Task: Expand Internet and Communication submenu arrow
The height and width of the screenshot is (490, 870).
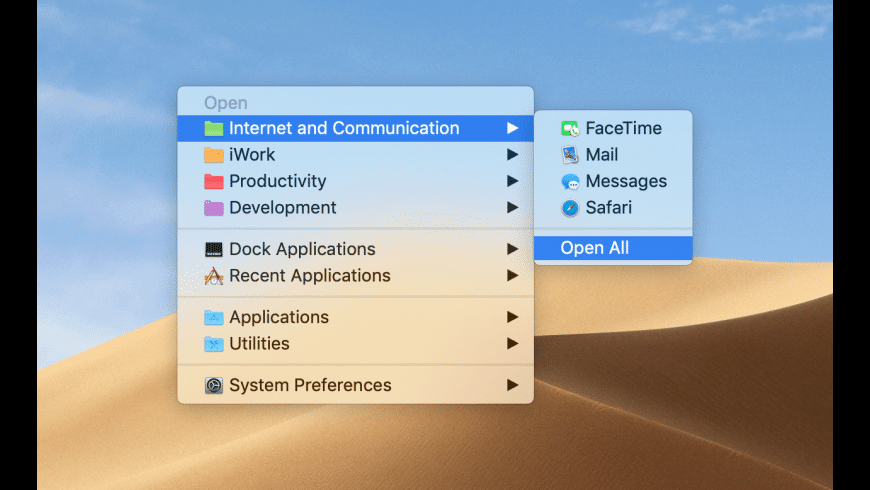Action: tap(512, 128)
